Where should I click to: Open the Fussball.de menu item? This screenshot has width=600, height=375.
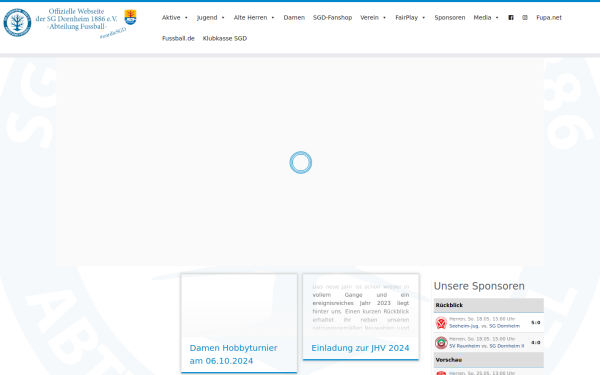178,38
